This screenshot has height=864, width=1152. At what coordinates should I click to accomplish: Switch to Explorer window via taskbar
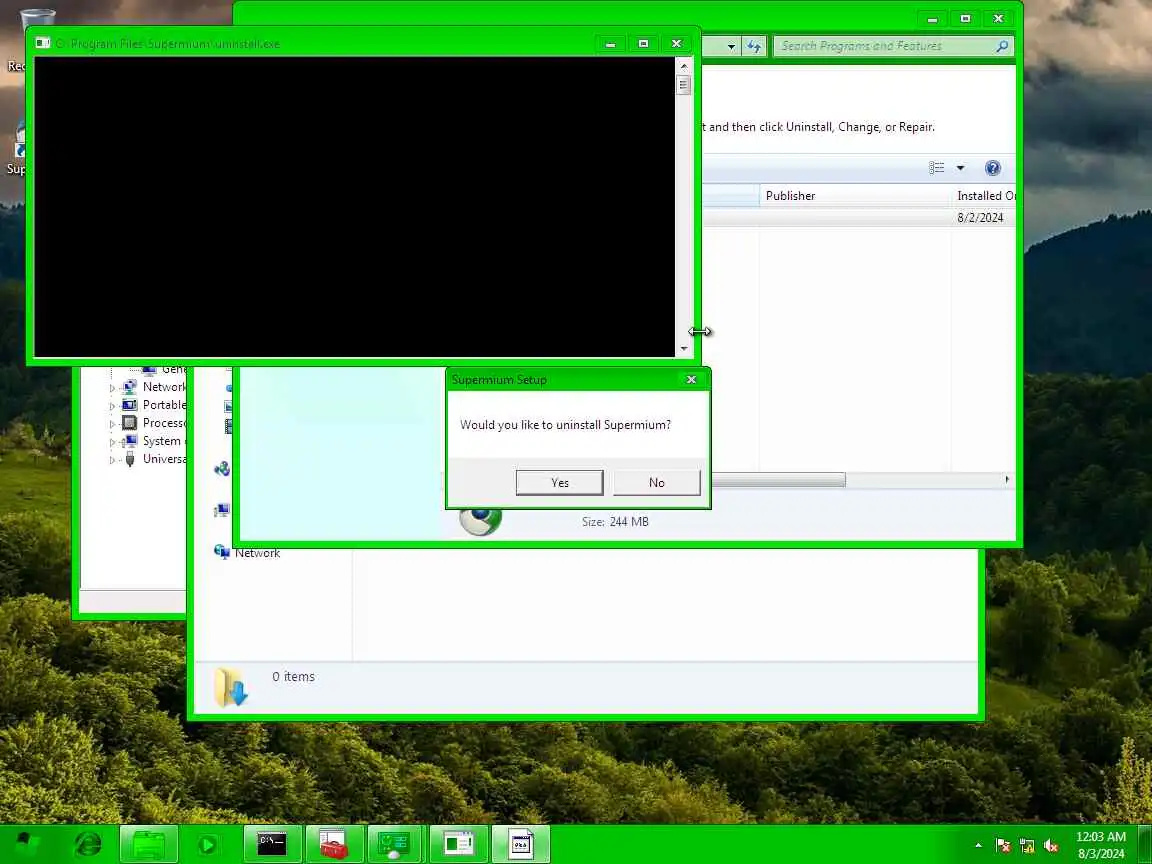pyautogui.click(x=148, y=844)
